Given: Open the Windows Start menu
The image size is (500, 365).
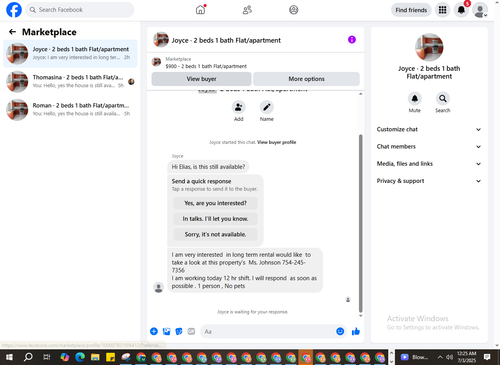Looking at the screenshot, I should tap(9, 357).
